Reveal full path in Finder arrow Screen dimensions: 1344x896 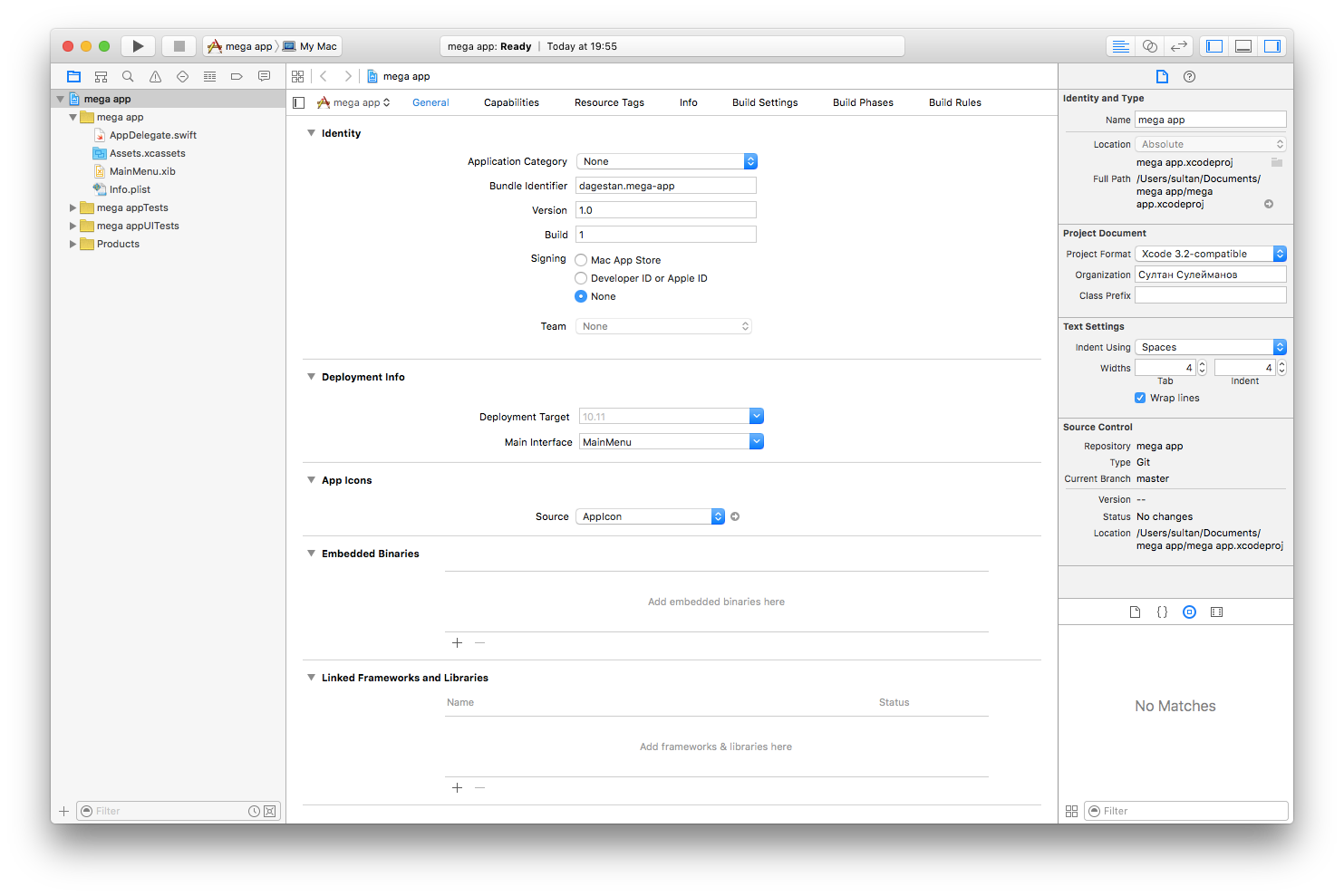click(x=1269, y=204)
